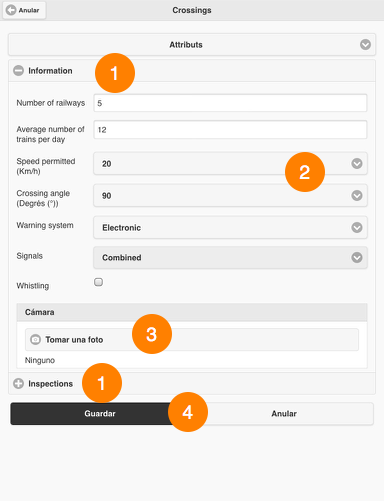Click the Guardar button
The height and width of the screenshot is (501, 384).
pyautogui.click(x=100, y=414)
